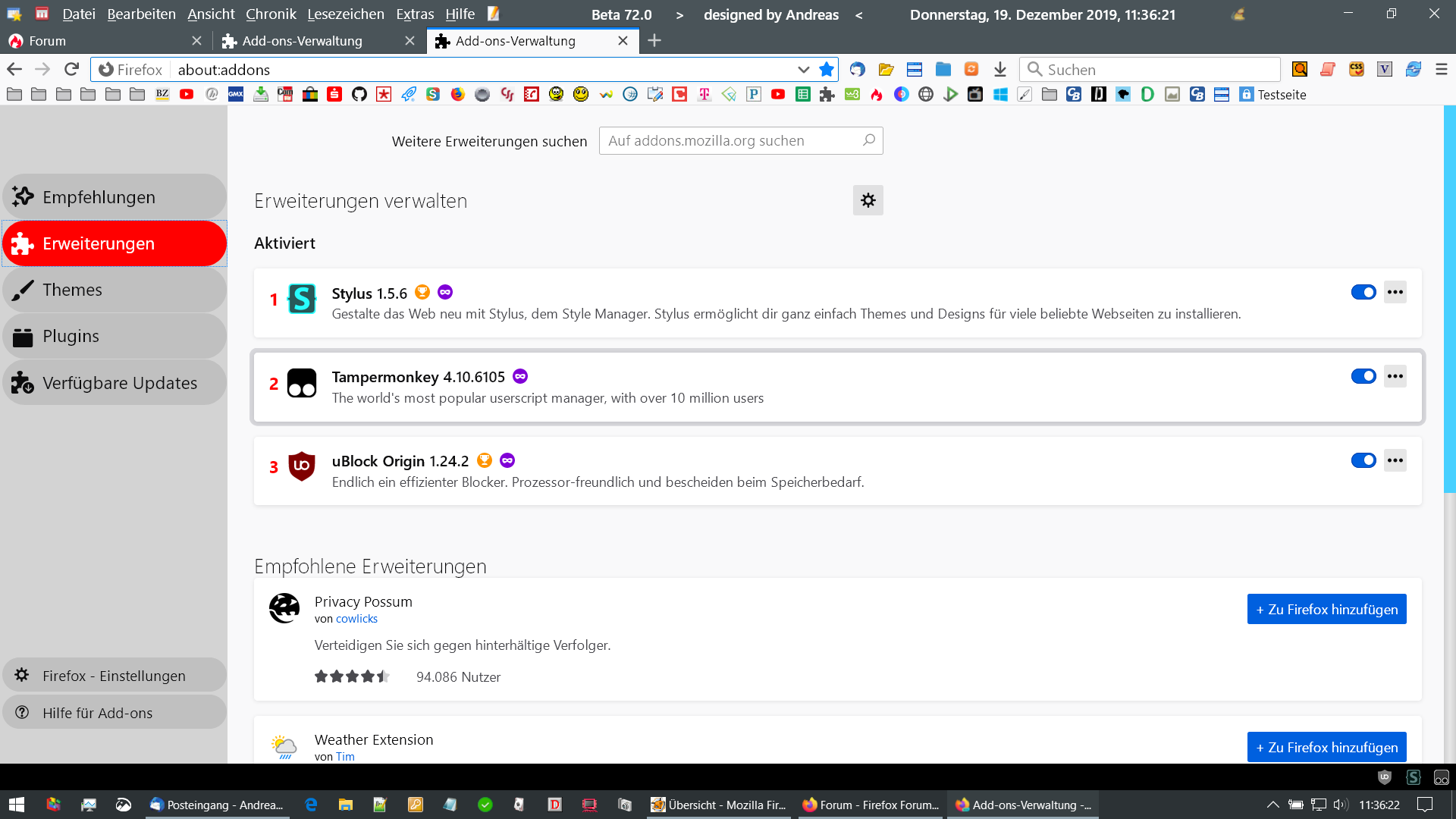Viewport: 1456px width, 819px height.
Task: Add Privacy Possum to Firefox
Action: [x=1326, y=609]
